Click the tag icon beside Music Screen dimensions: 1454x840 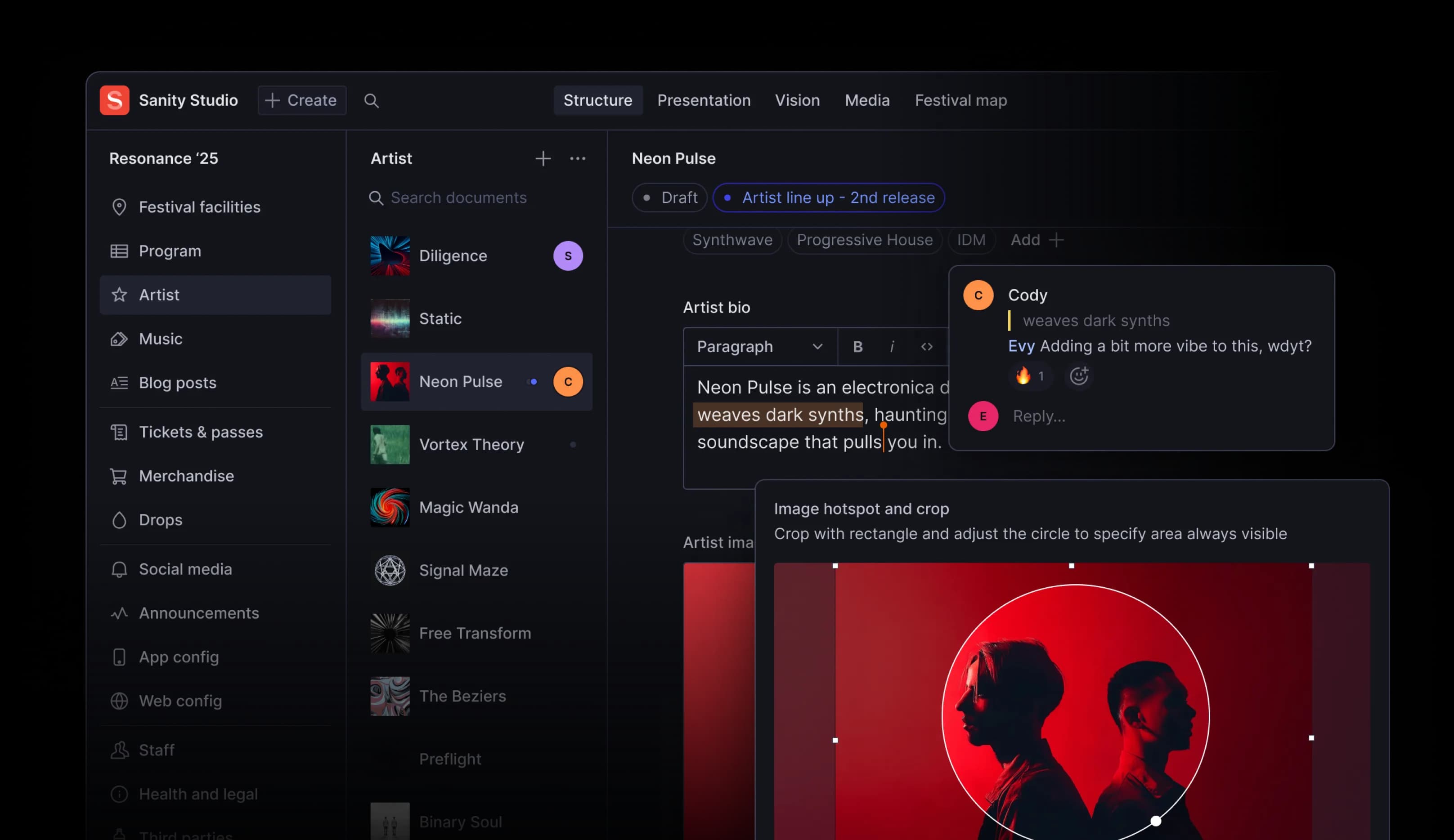click(x=119, y=339)
